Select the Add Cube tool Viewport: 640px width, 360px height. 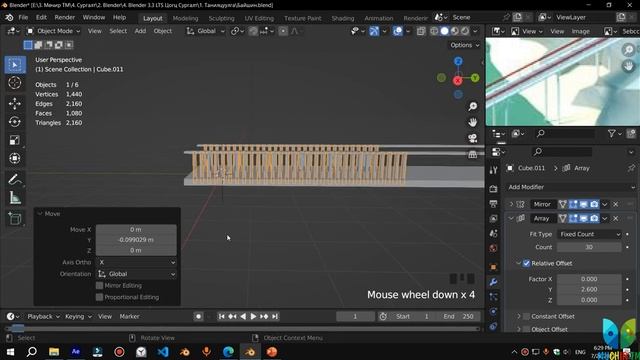pos(15,219)
